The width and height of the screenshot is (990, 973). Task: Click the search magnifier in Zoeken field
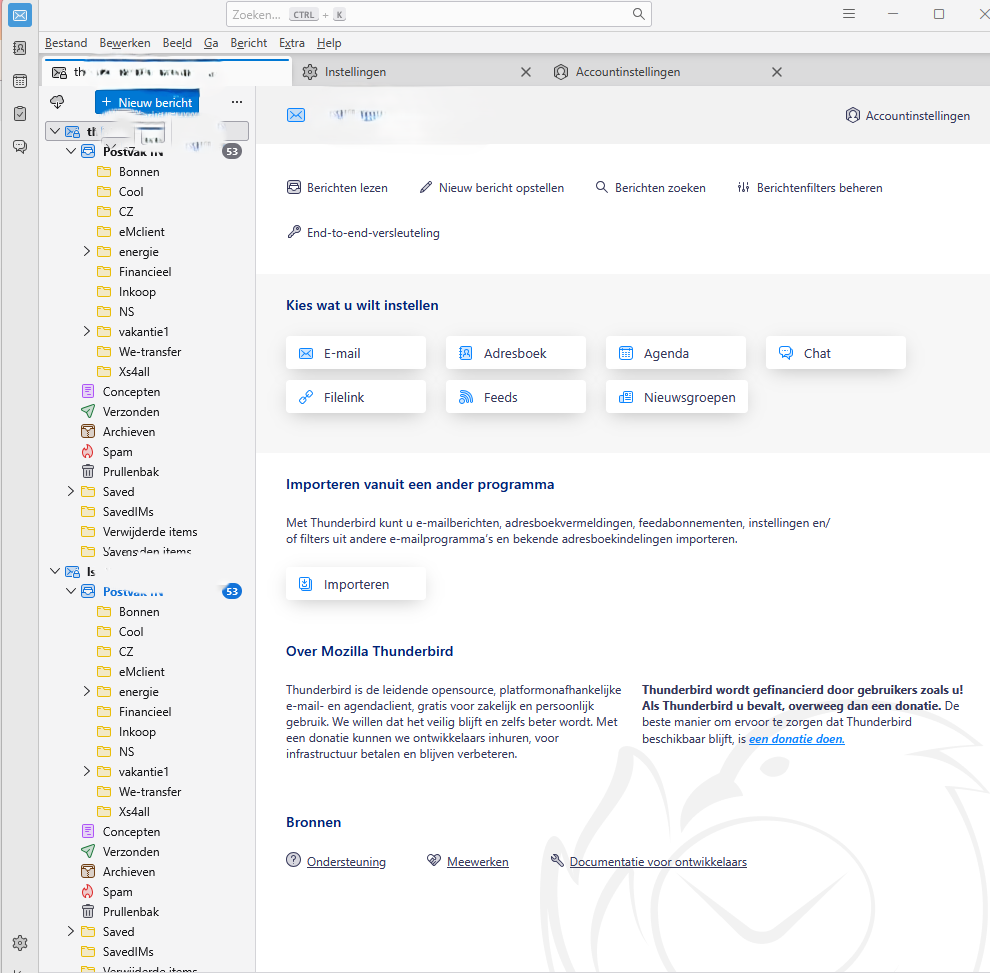pos(638,14)
